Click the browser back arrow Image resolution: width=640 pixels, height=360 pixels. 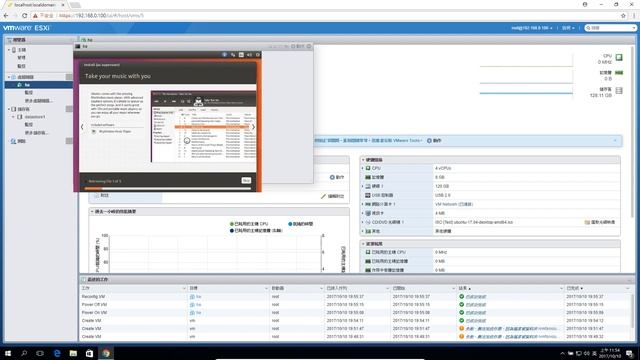6,16
